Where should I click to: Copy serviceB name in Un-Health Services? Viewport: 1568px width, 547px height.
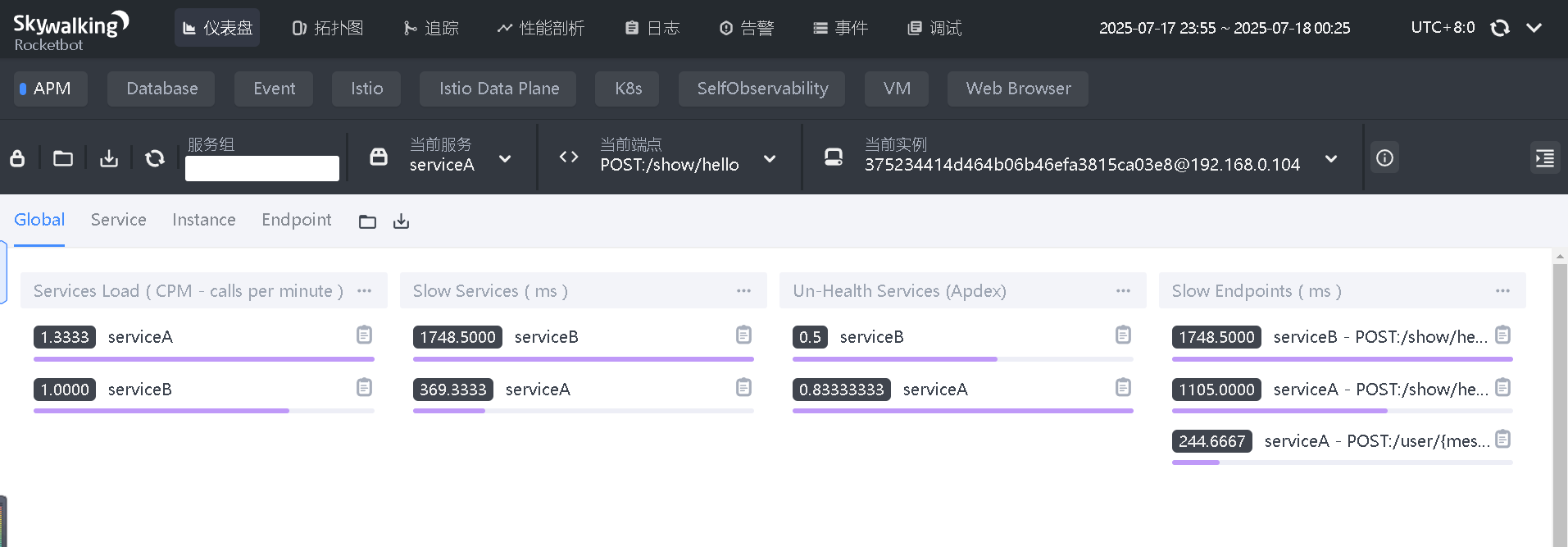tap(1124, 335)
